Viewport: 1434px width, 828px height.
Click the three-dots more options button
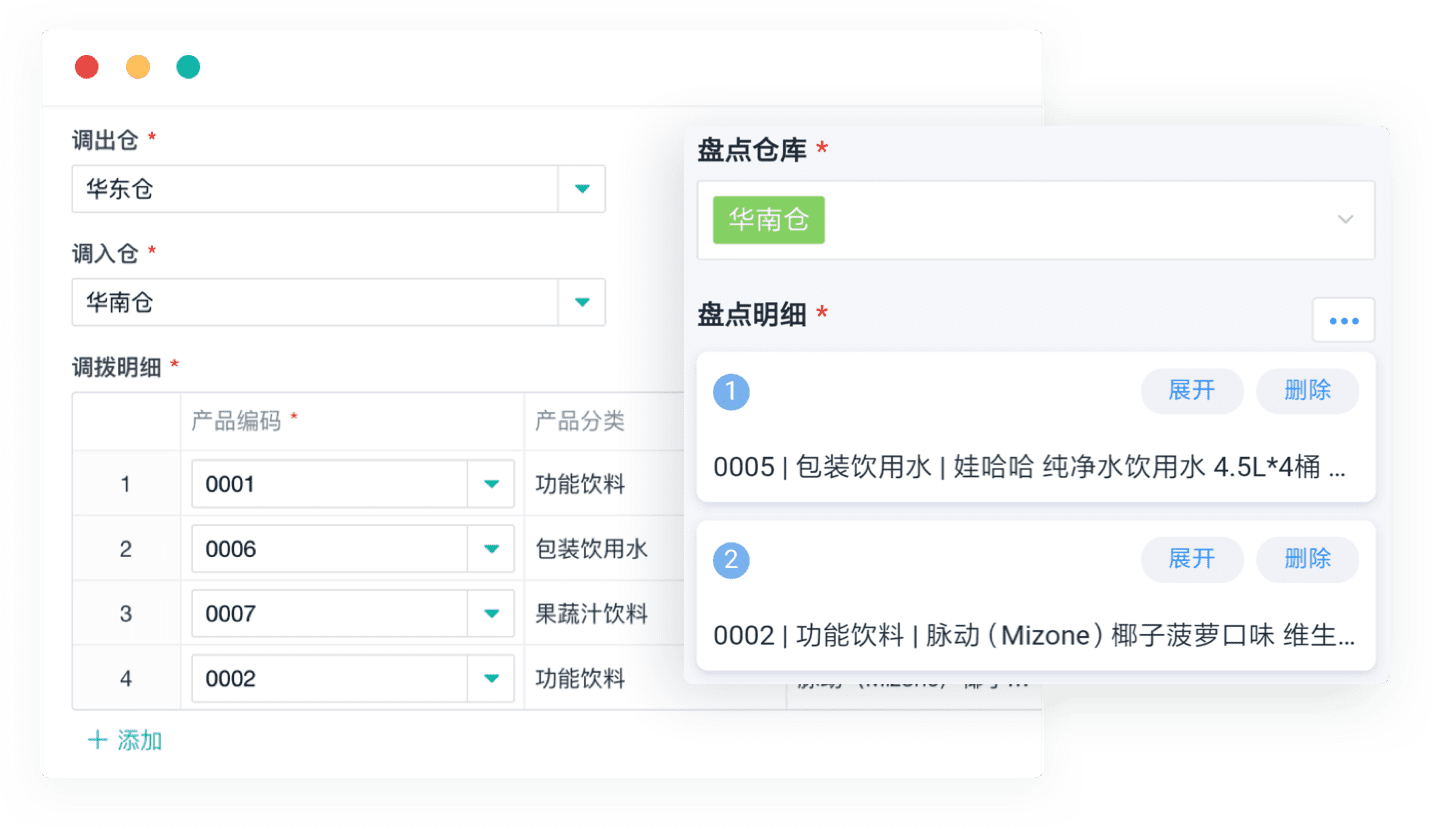click(1343, 320)
